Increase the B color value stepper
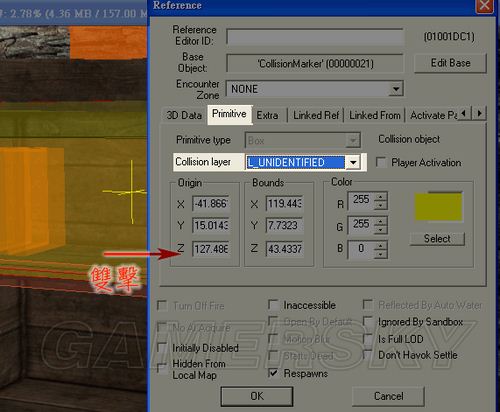The image size is (500, 412). tap(380, 245)
